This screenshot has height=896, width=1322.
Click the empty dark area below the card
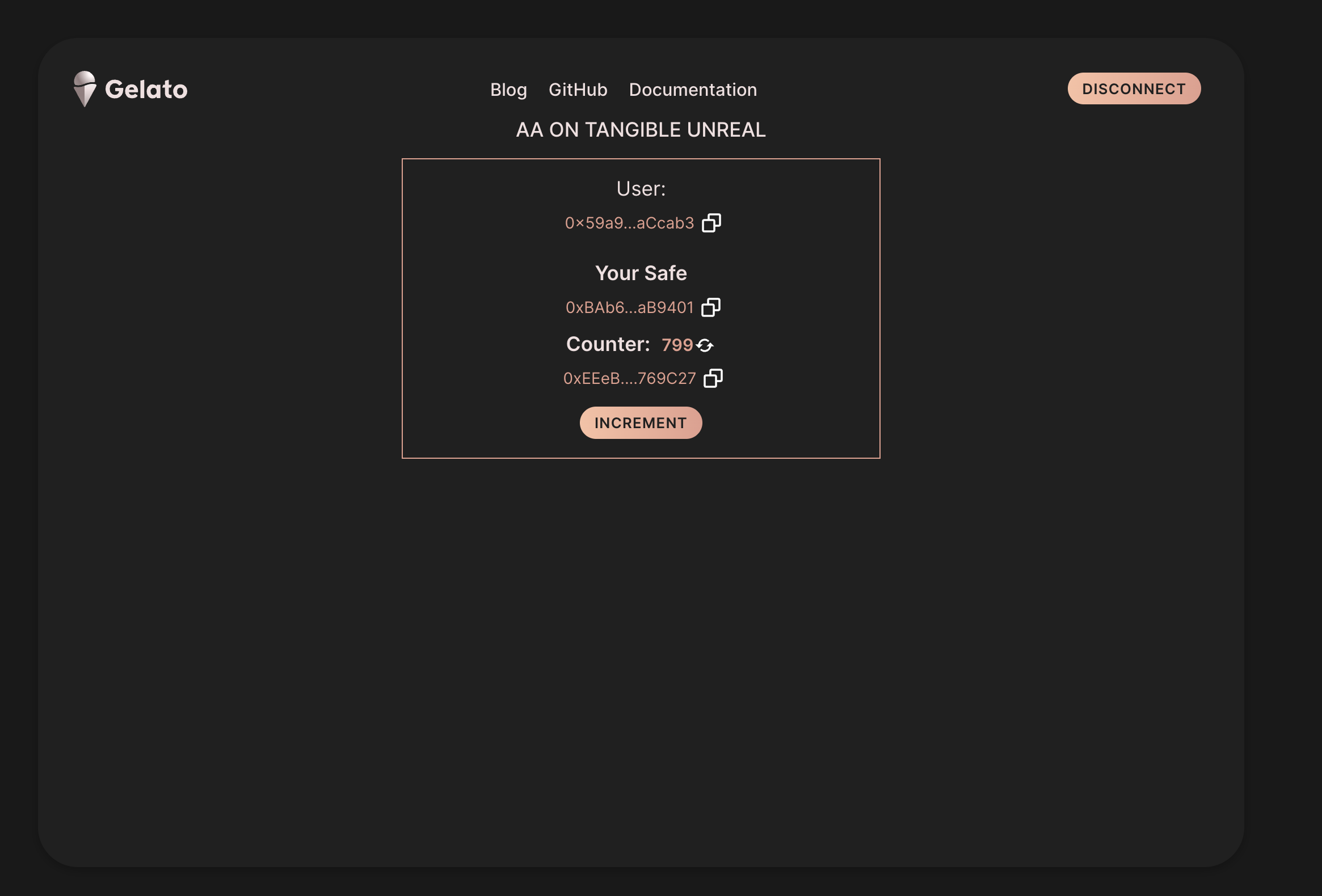[x=641, y=654]
